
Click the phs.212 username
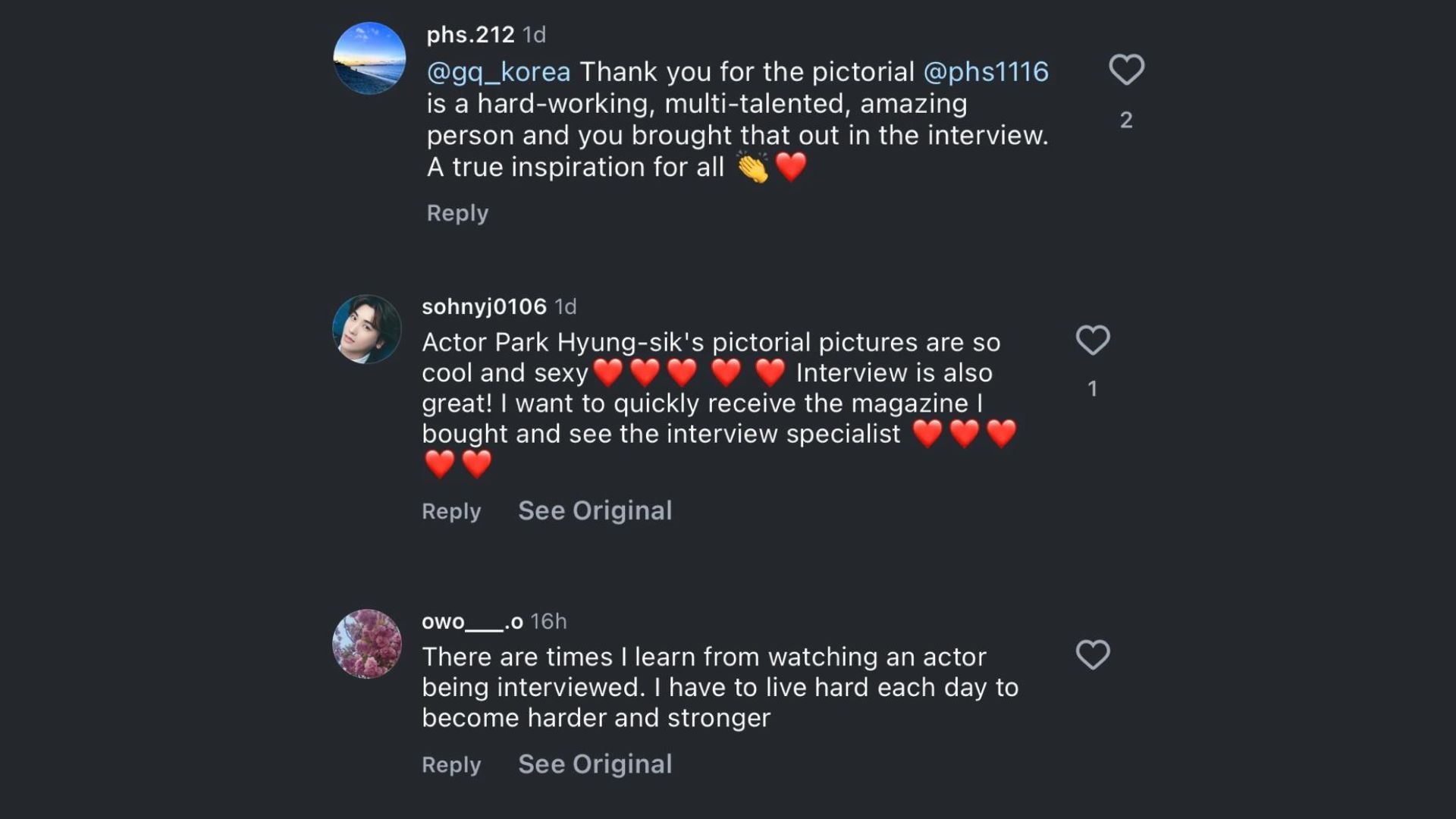pos(470,35)
